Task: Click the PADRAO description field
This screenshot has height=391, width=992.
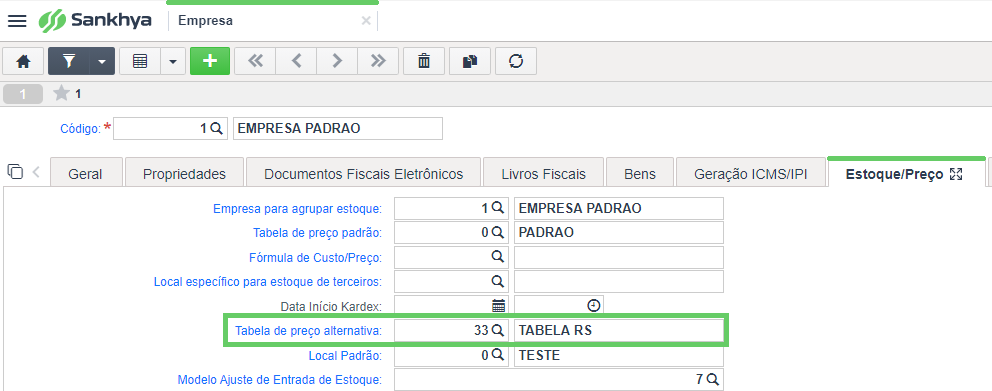Action: click(619, 232)
